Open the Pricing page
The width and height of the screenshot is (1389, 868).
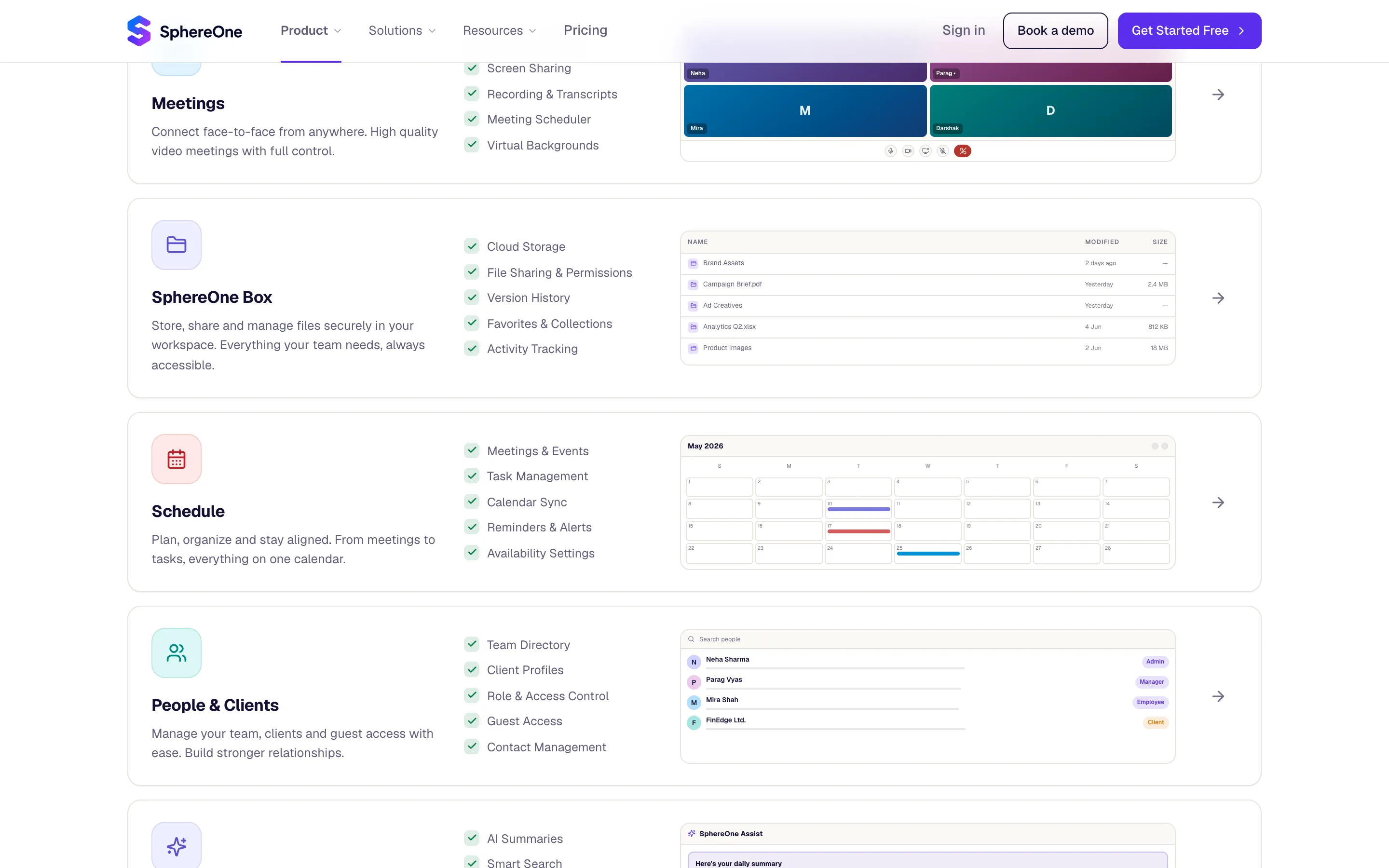pos(585,30)
